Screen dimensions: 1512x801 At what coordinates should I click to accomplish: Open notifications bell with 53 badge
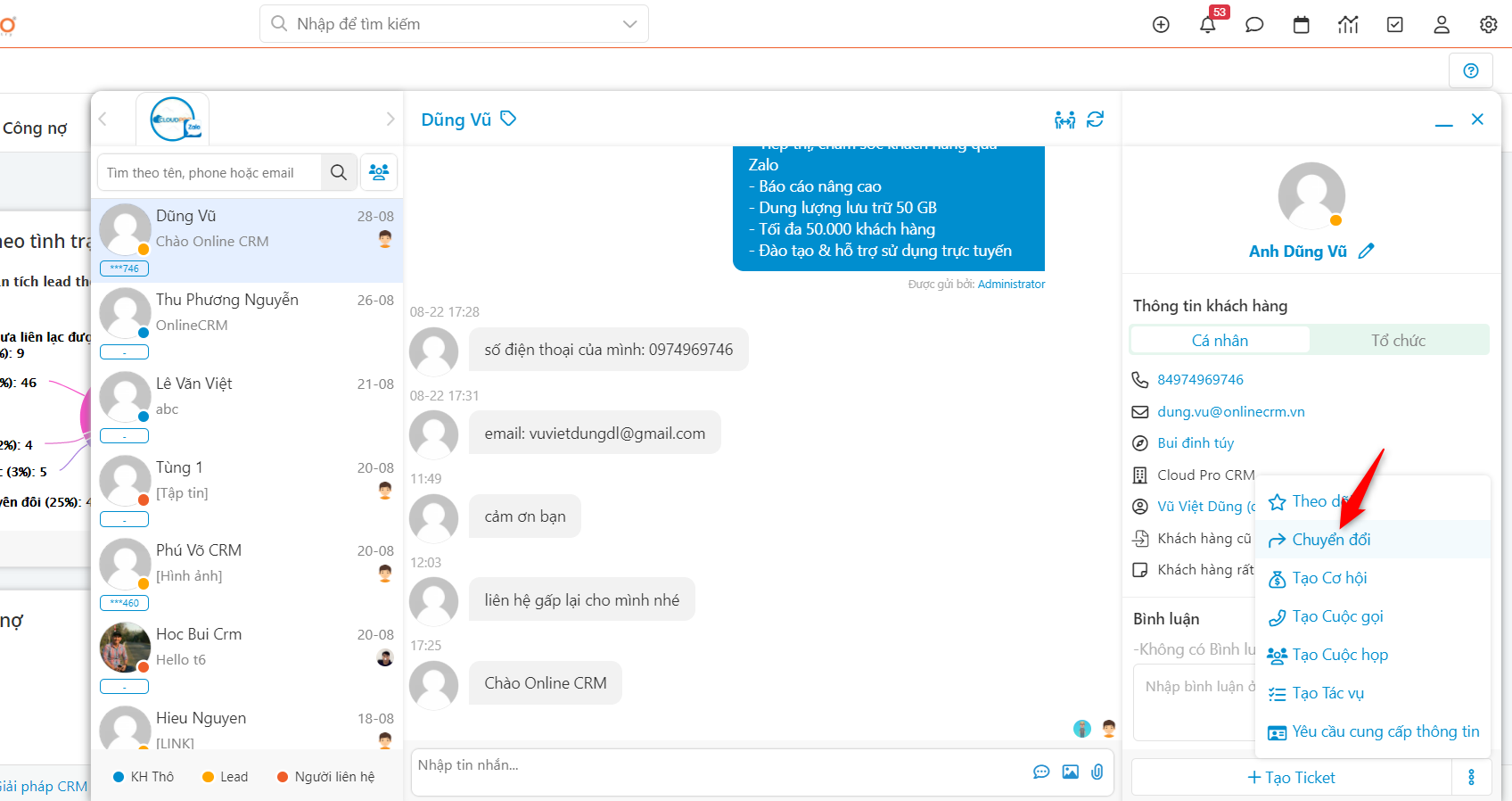pos(1208,24)
